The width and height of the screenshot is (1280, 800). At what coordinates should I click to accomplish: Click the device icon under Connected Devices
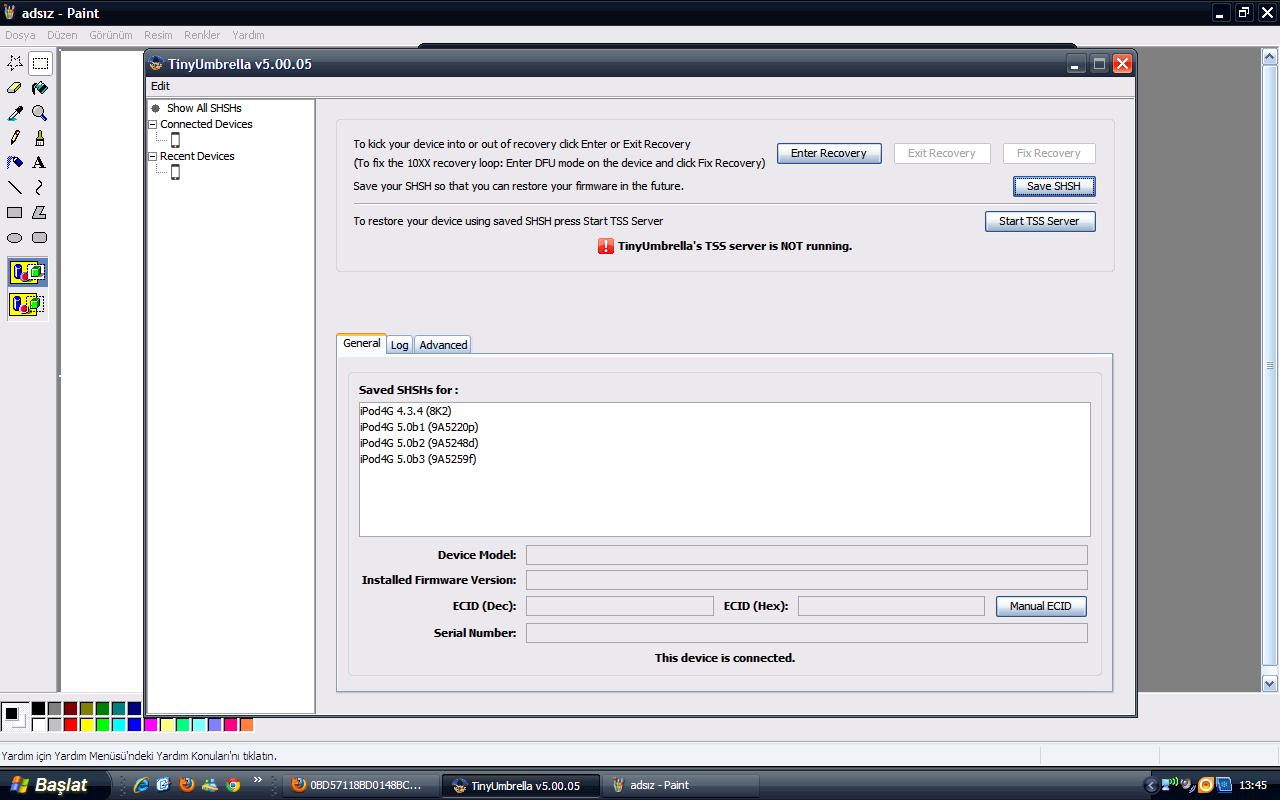point(175,140)
